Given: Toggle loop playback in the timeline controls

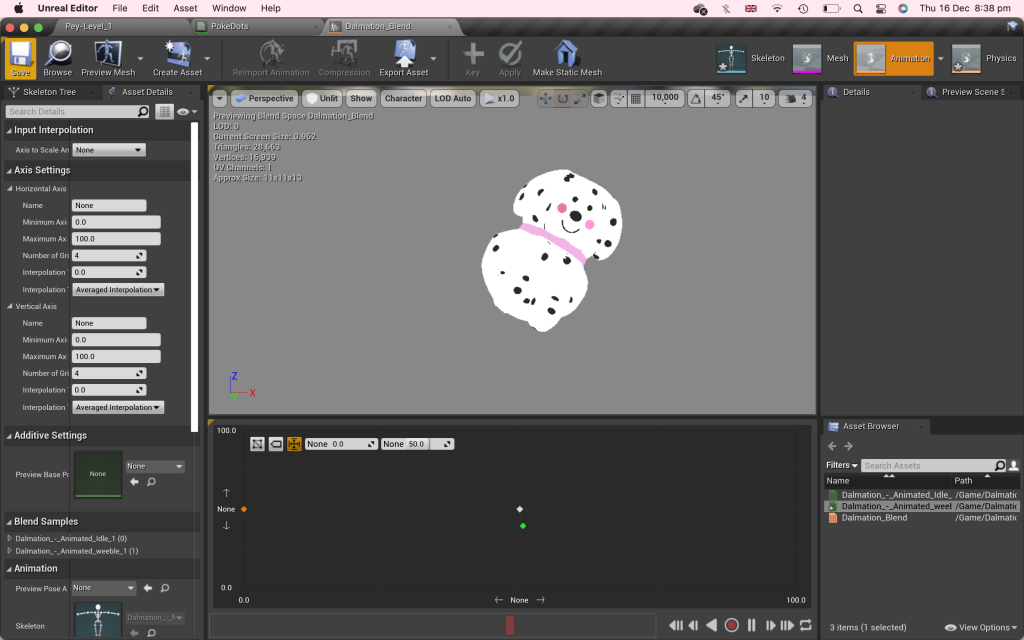Looking at the screenshot, I should point(806,625).
